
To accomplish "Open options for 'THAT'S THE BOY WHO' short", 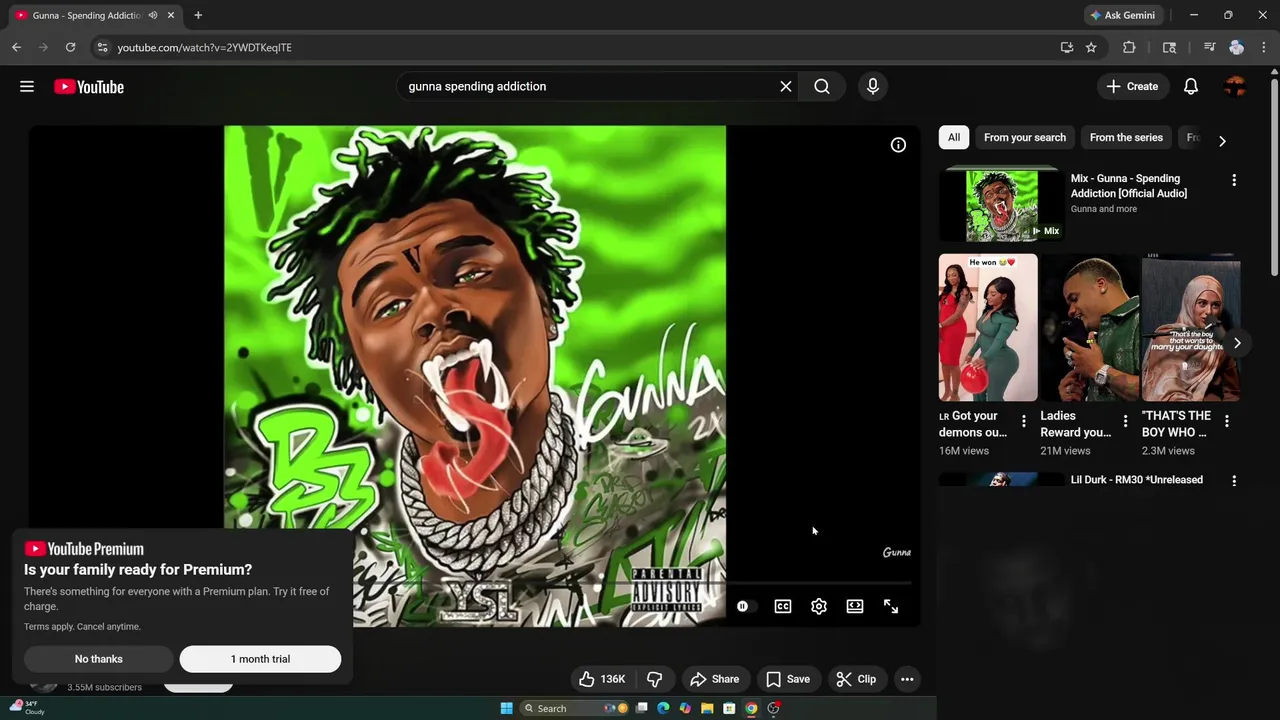I will point(1227,421).
